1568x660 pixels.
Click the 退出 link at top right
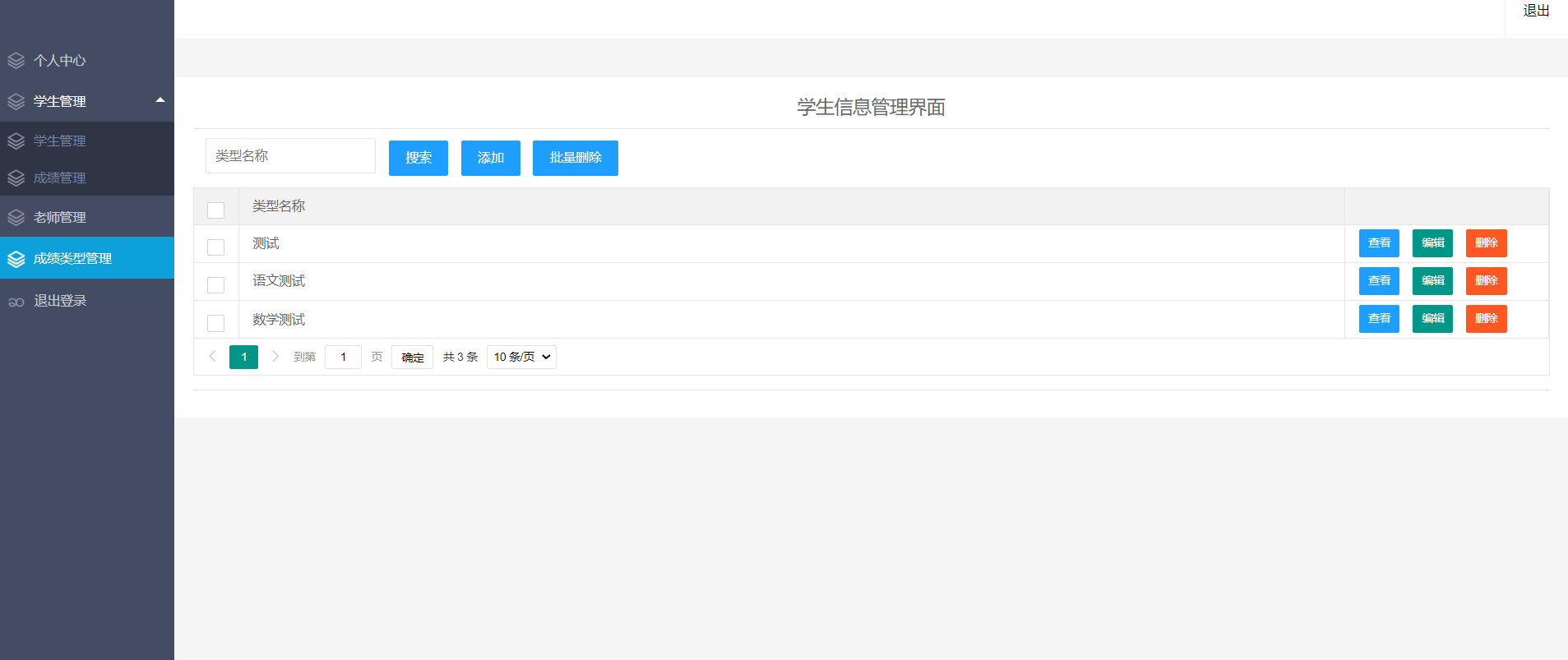(1536, 11)
